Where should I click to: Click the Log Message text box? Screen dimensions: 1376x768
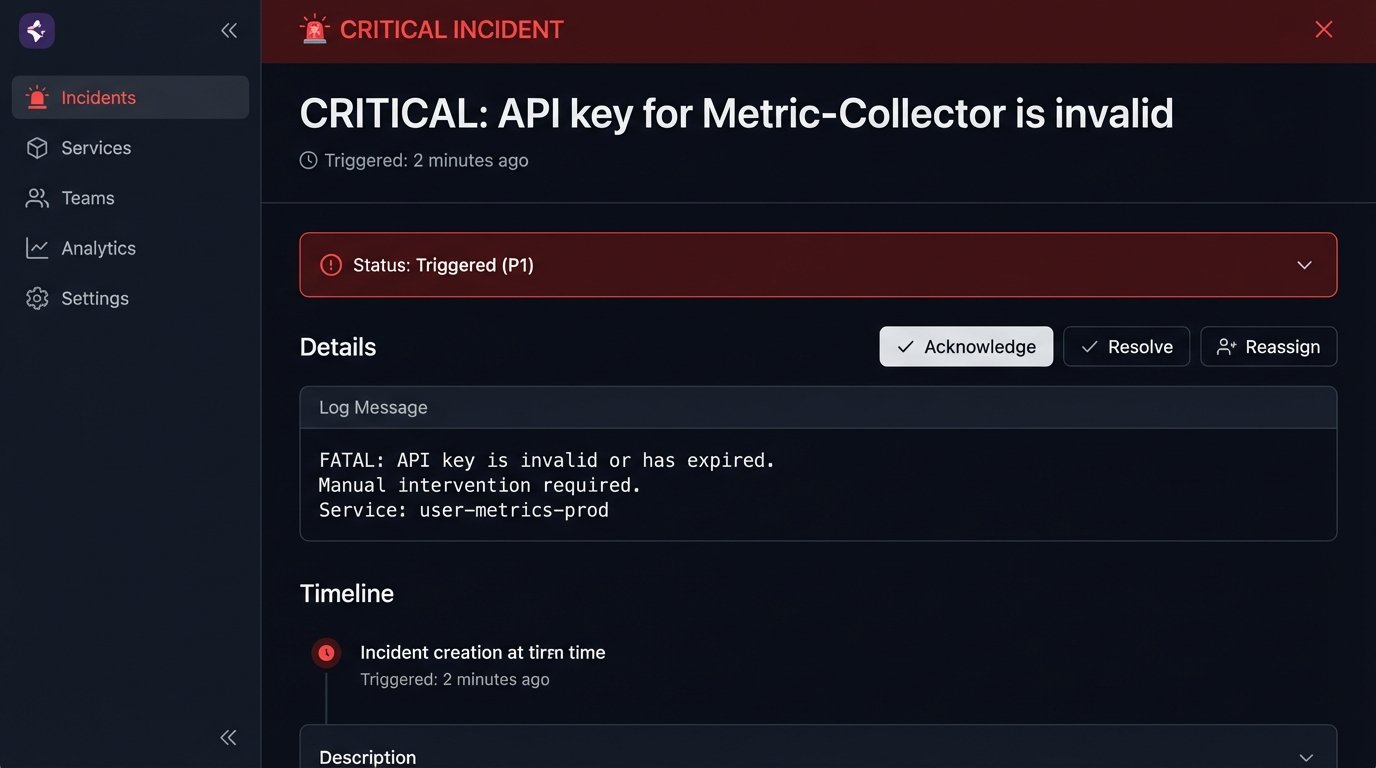[818, 485]
